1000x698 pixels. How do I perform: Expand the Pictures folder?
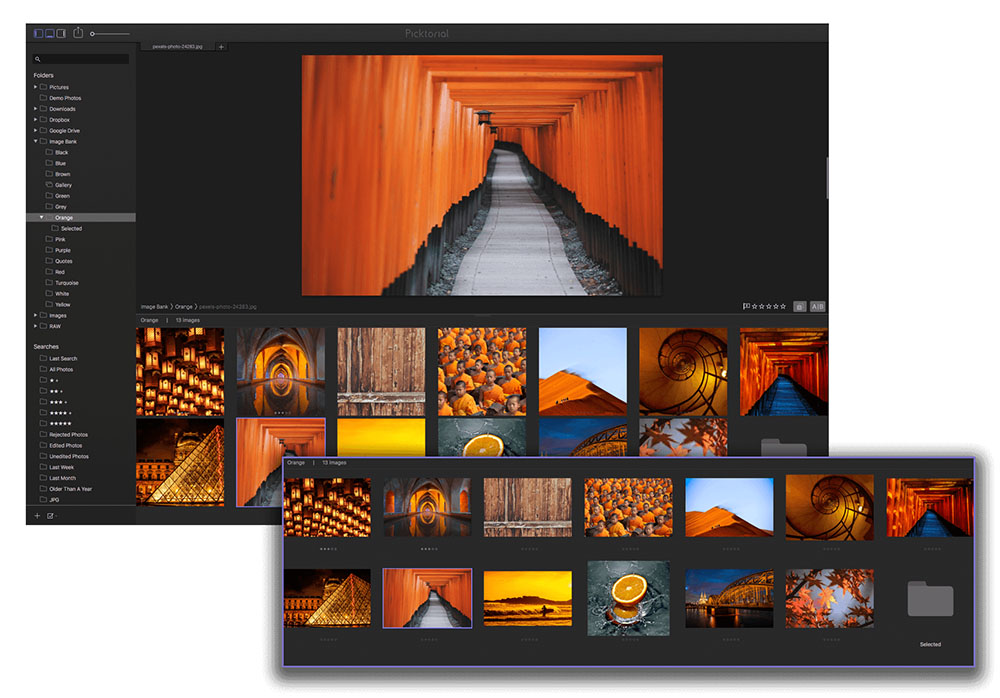[35, 87]
